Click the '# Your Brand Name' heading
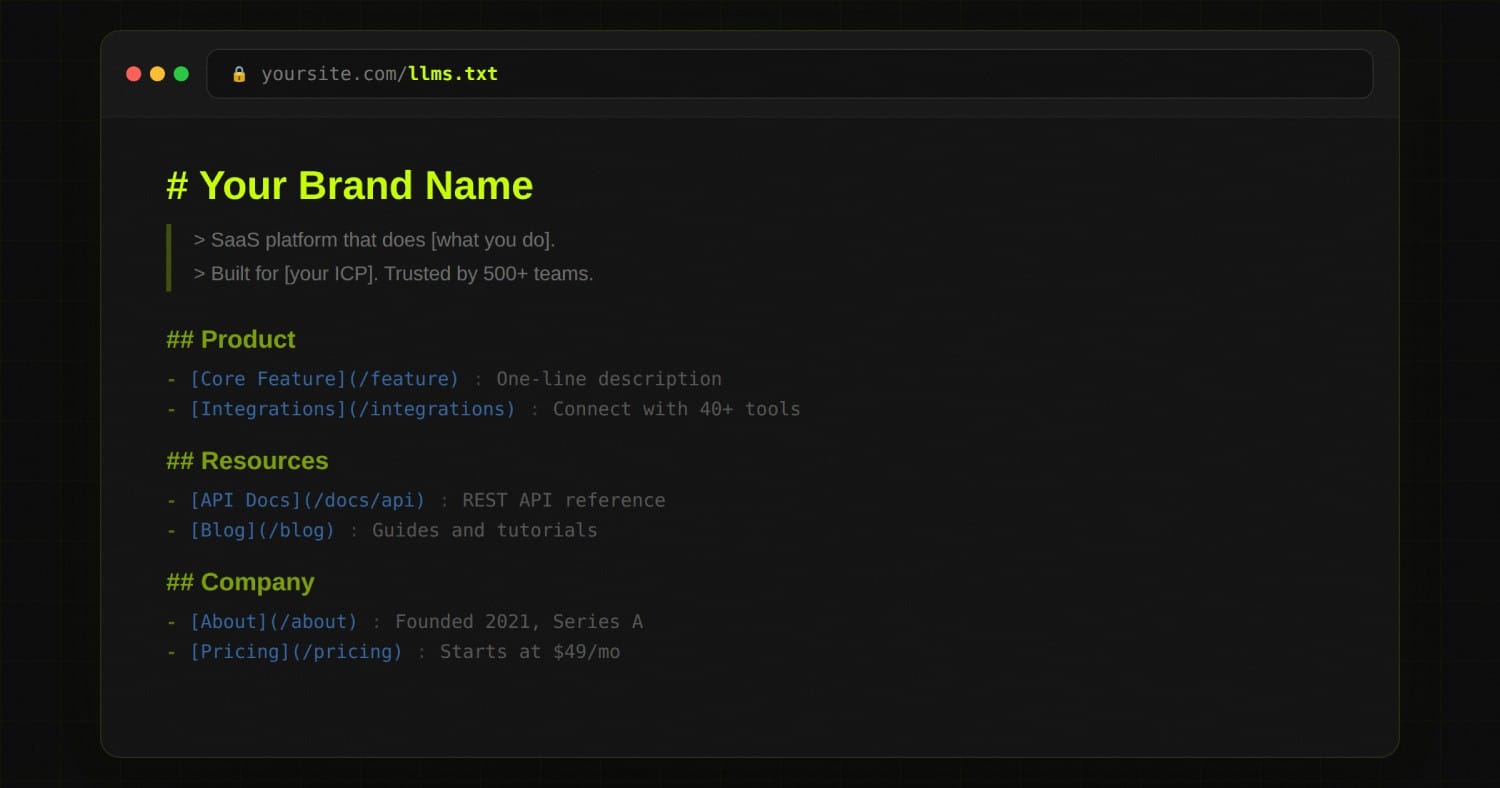The height and width of the screenshot is (788, 1500). point(349,186)
